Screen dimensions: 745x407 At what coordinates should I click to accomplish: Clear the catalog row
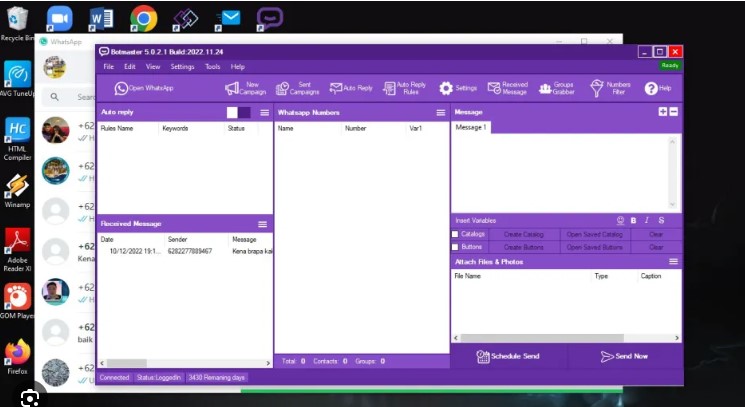656,235
